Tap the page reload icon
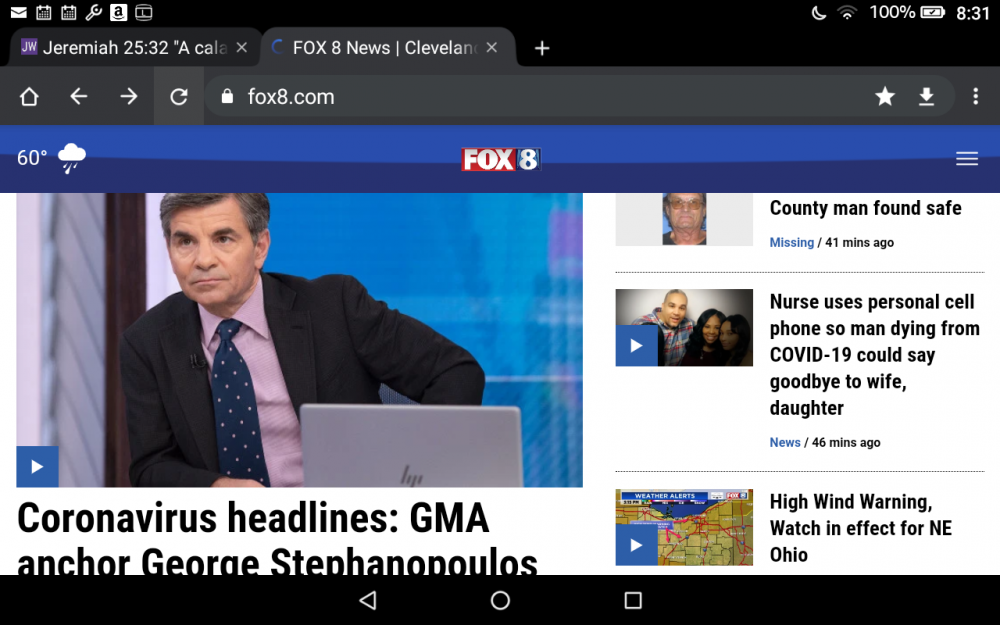Screen dimensions: 1000x625 (x=179, y=96)
